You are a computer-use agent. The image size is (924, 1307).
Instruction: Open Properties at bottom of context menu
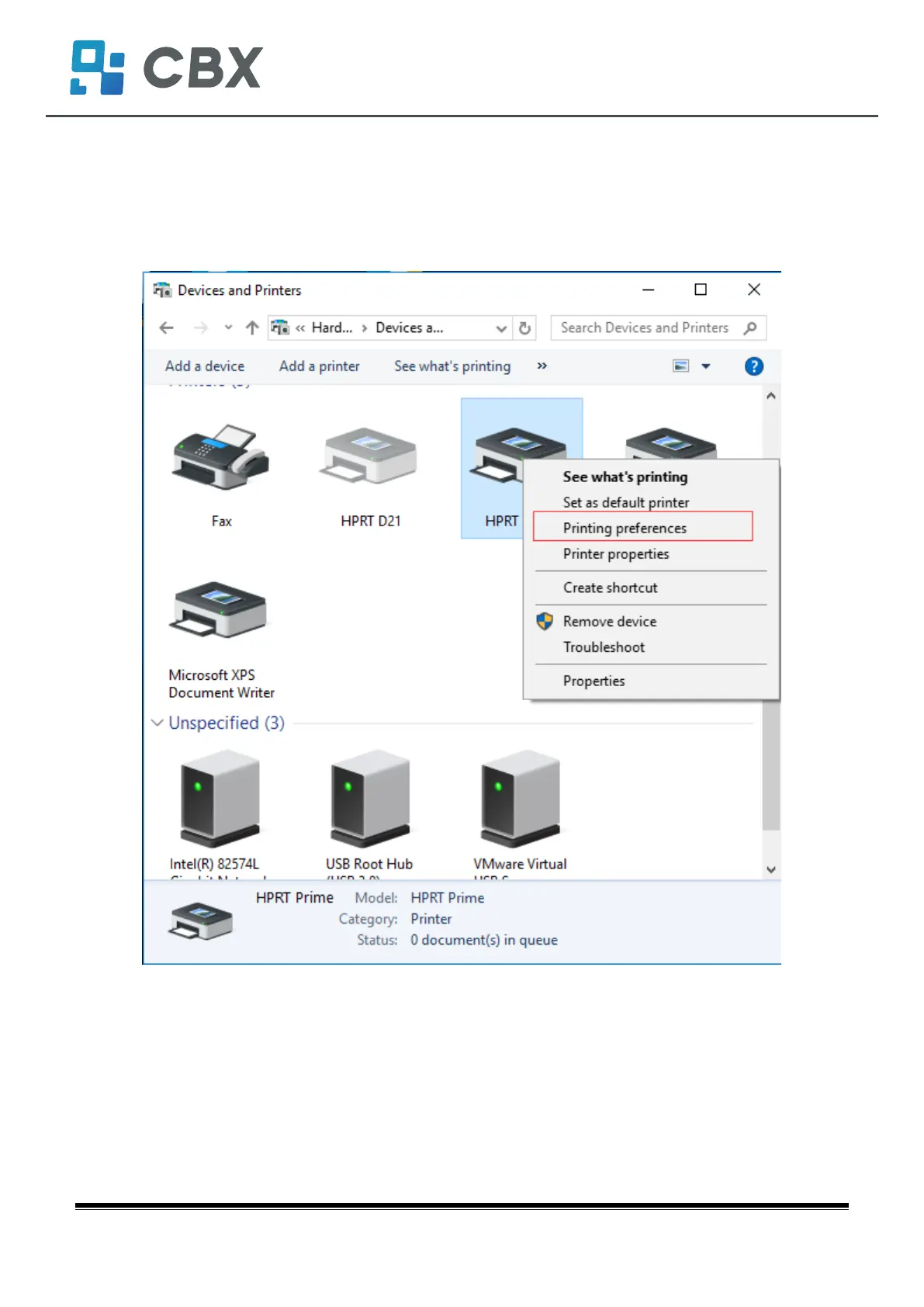594,681
